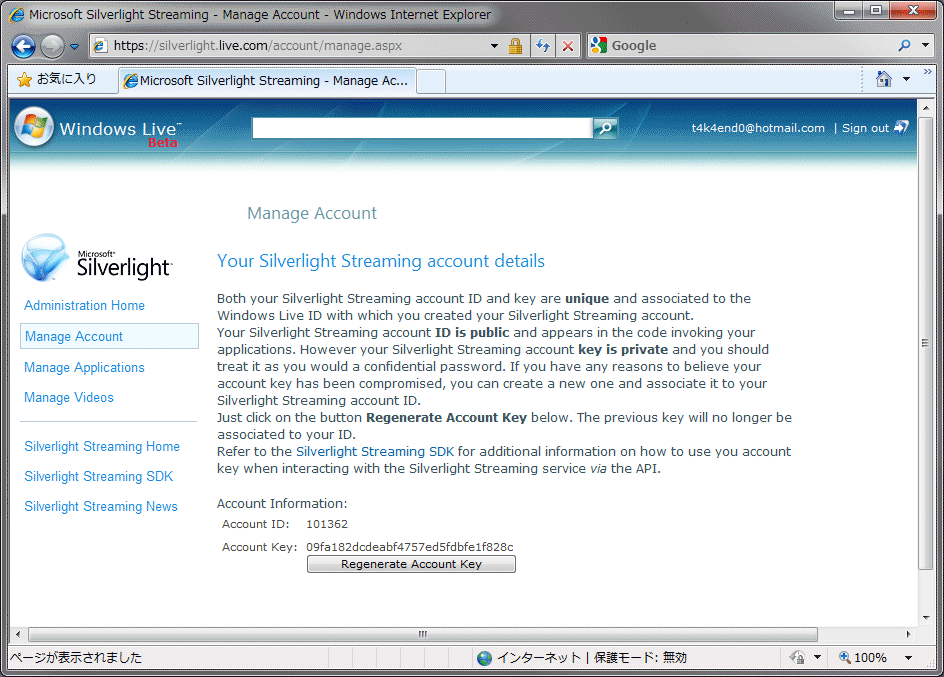Viewport: 944px width, 677px height.
Task: Open the Home button dropdown arrow
Action: coord(906,79)
